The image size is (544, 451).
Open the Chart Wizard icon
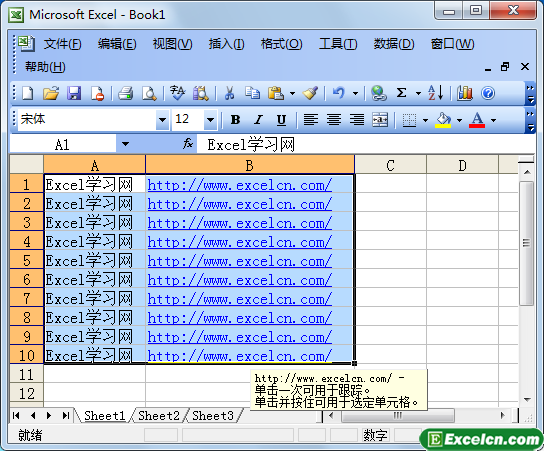point(464,93)
